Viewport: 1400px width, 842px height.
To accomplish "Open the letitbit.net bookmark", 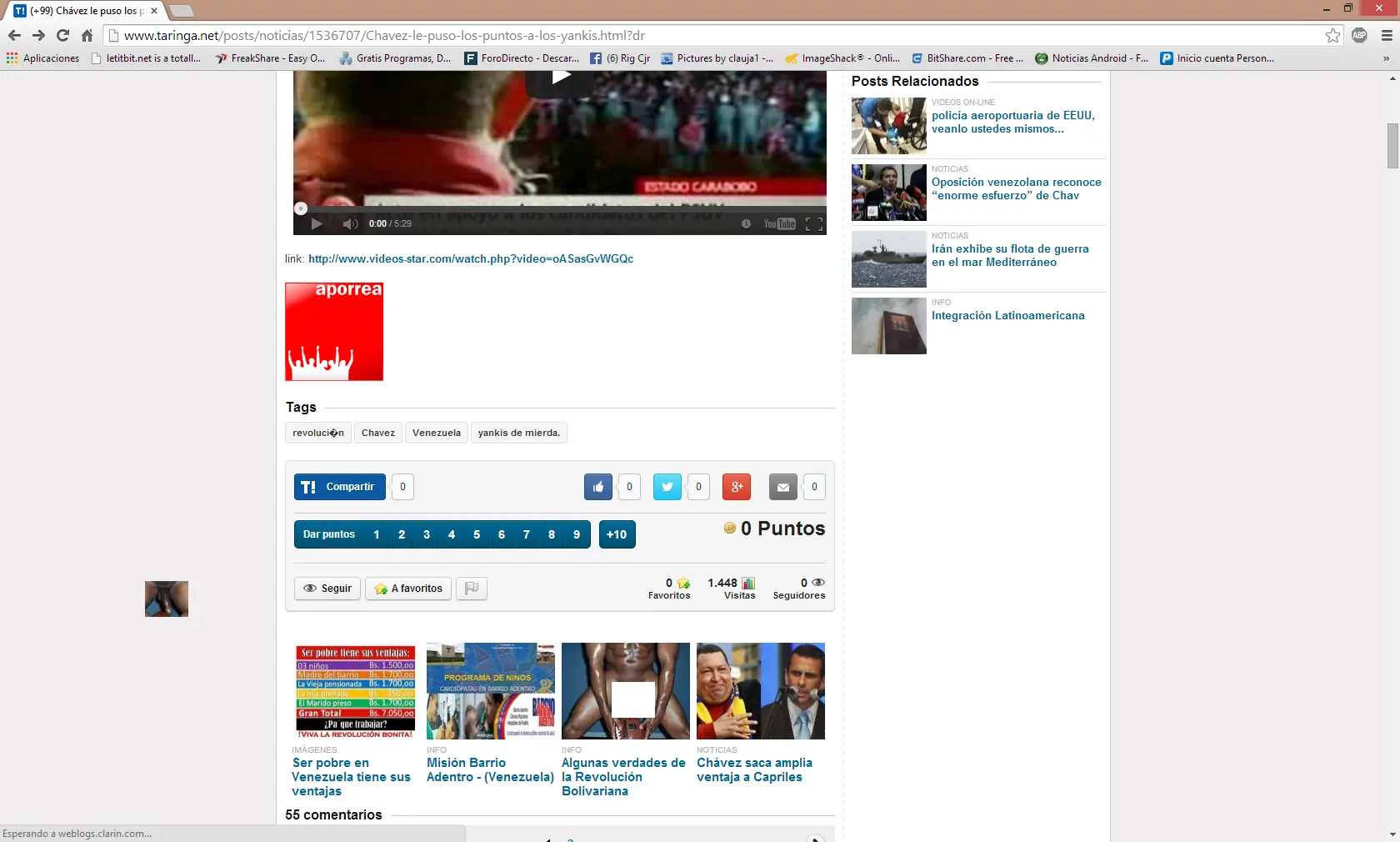I will click(147, 58).
